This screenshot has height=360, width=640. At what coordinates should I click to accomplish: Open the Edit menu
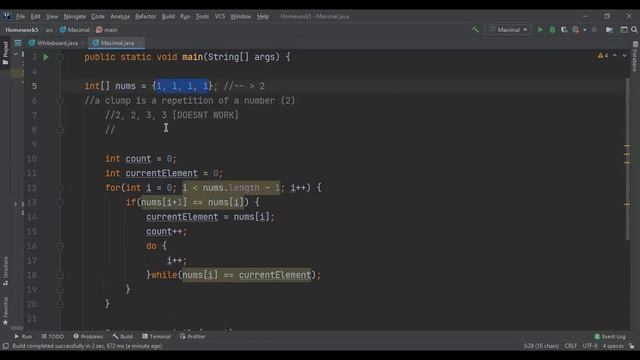(x=36, y=16)
